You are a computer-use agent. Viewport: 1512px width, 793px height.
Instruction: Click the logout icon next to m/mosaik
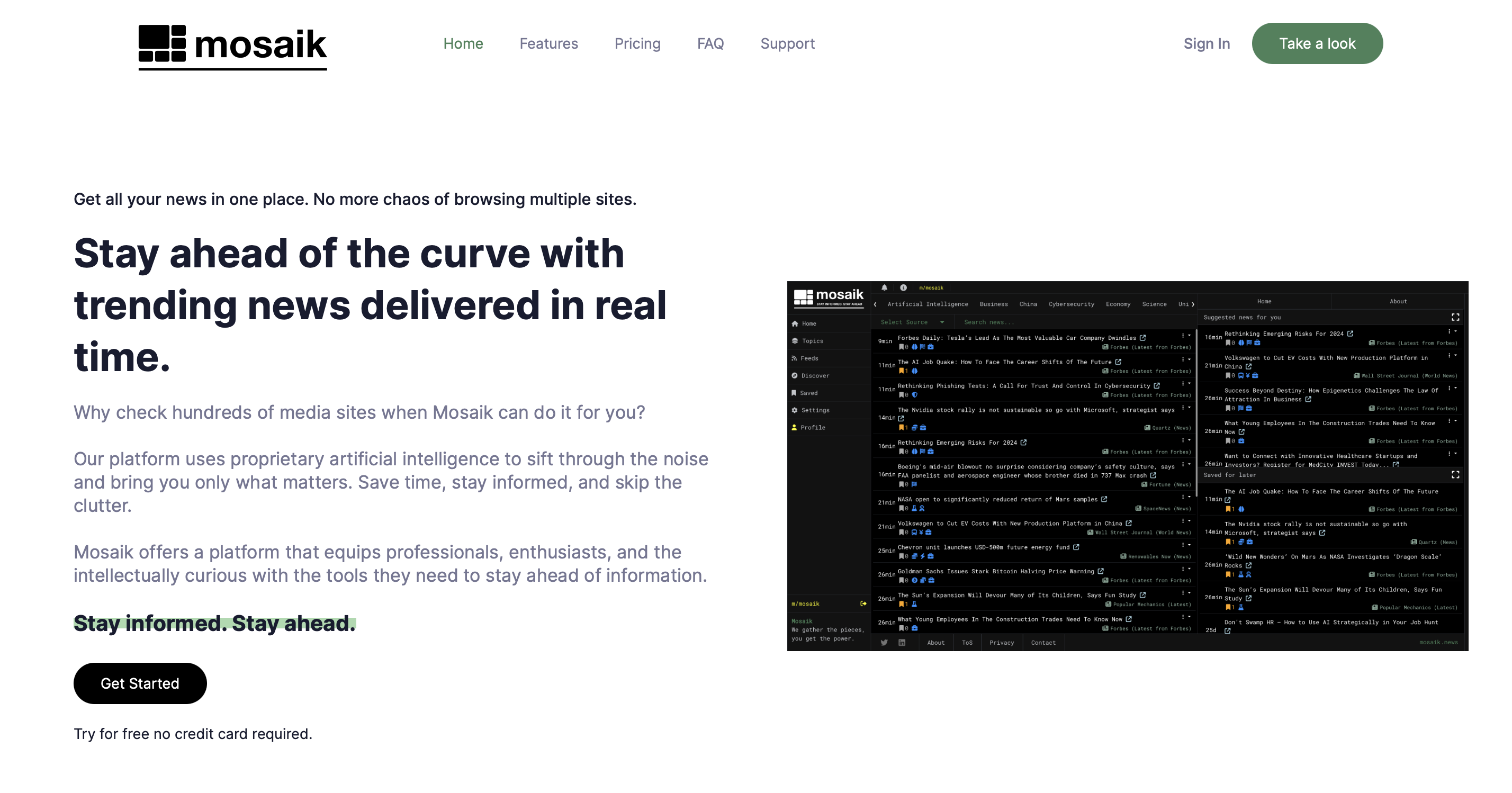point(863,603)
